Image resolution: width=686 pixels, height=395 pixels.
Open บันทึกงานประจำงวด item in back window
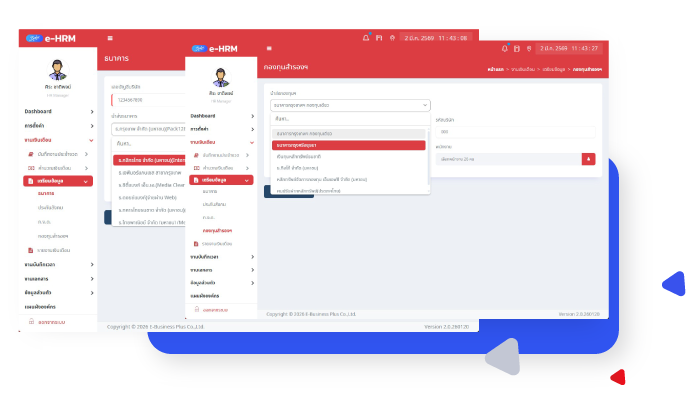58,154
